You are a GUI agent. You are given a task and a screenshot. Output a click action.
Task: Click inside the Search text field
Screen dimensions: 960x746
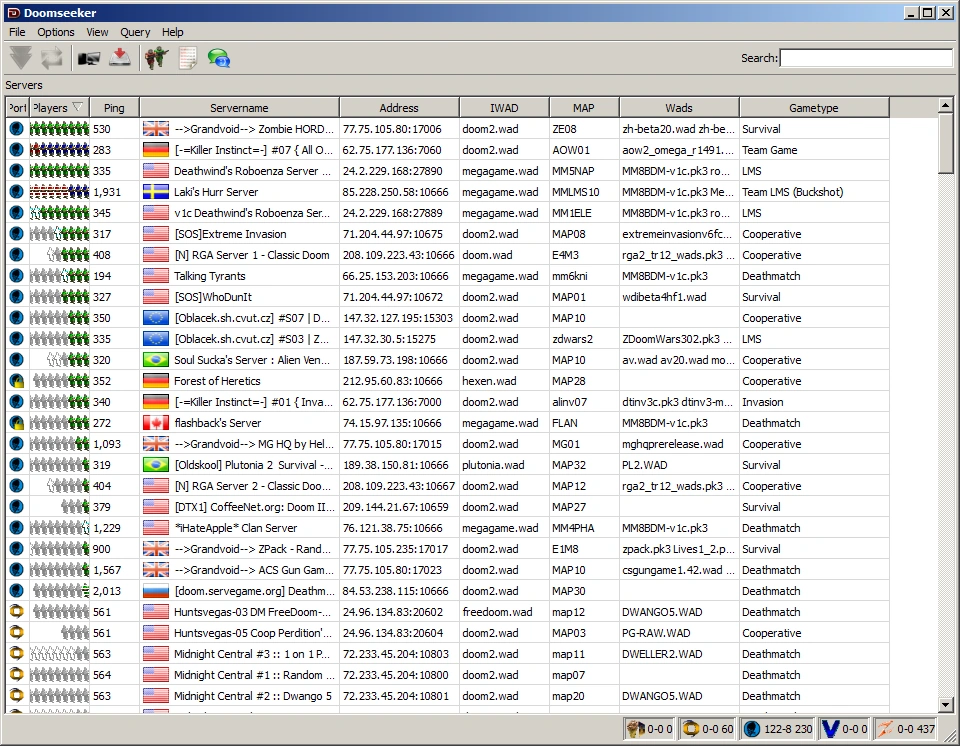(x=866, y=58)
